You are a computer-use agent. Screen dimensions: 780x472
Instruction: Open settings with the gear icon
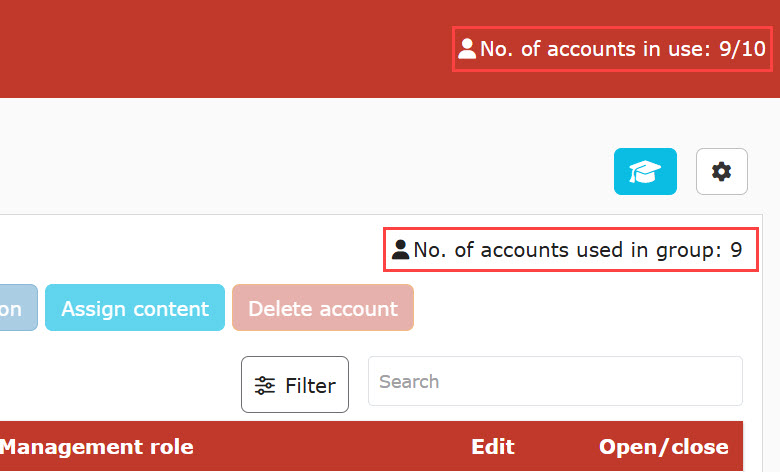pyautogui.click(x=721, y=172)
